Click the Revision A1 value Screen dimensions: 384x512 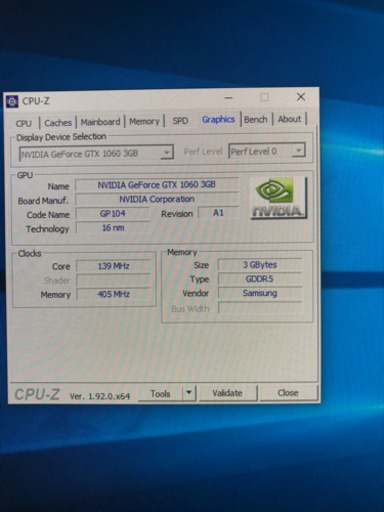click(x=218, y=213)
